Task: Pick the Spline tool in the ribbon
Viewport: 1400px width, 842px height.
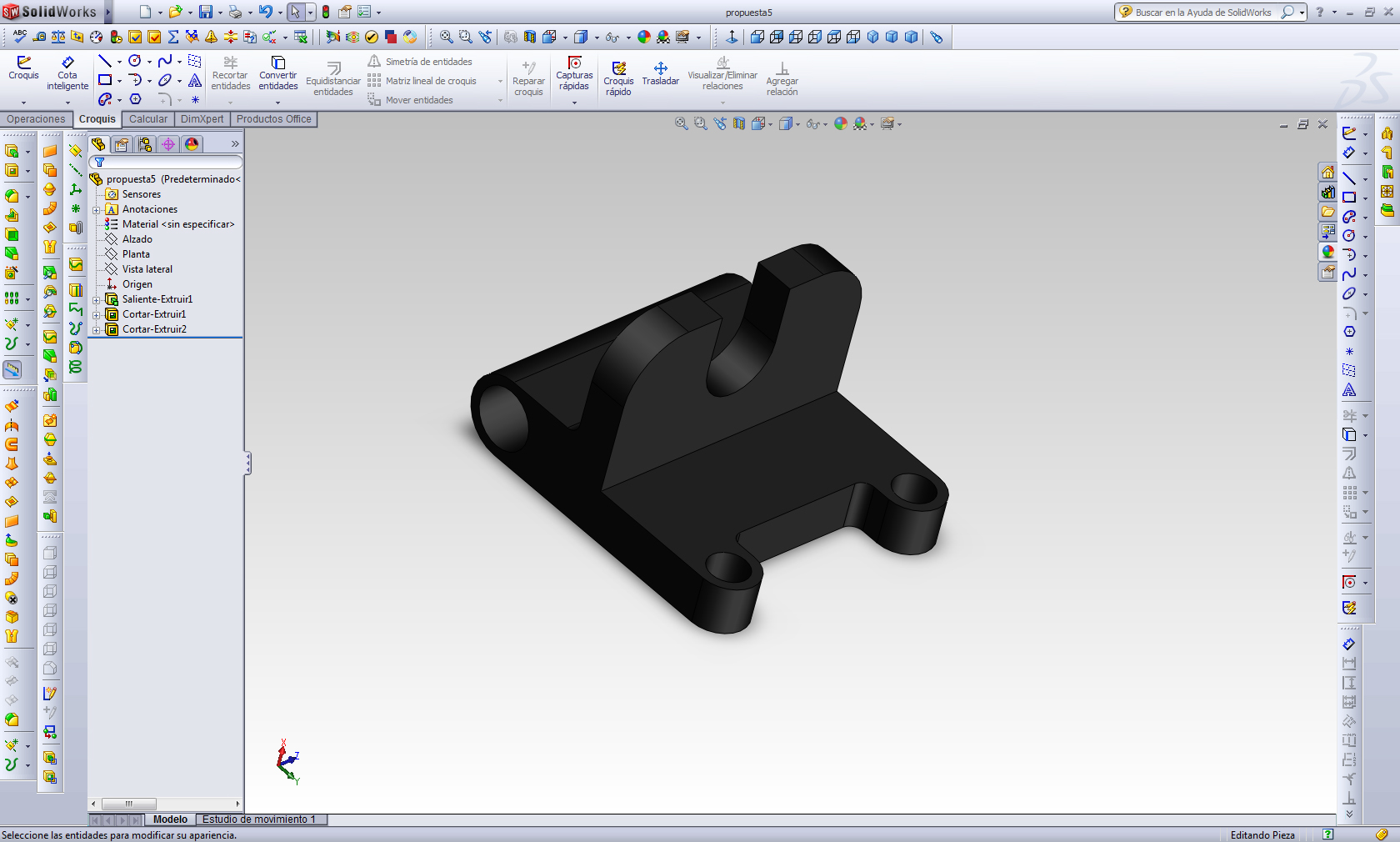Action: tap(165, 61)
